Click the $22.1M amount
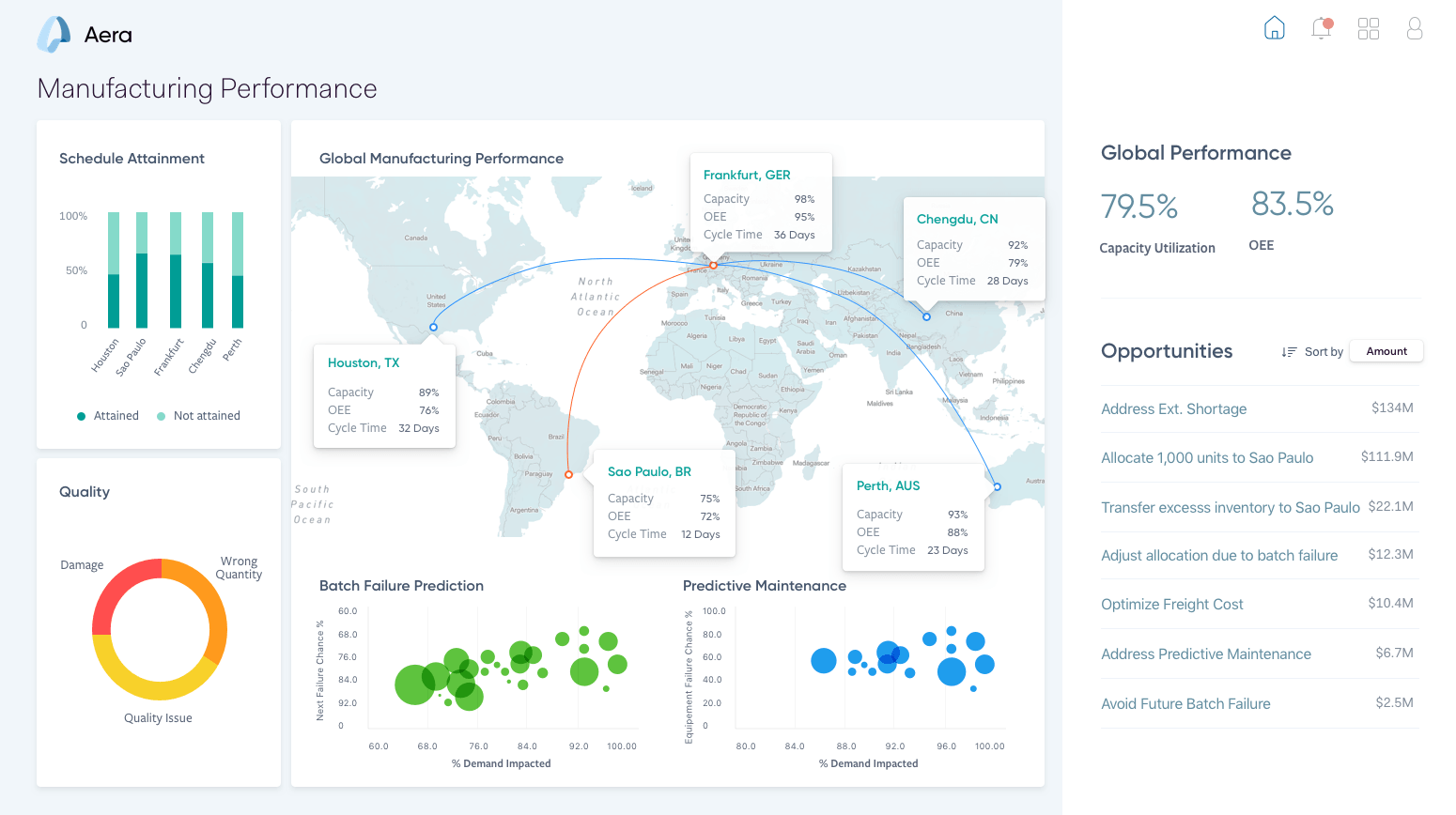Screen dimensions: 1456x815 click(1391, 506)
